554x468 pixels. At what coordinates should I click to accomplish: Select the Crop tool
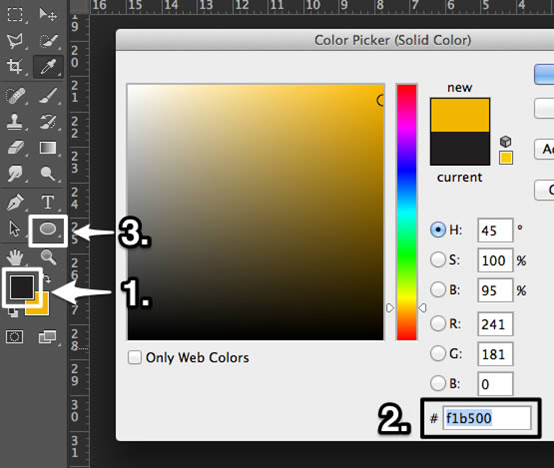(x=15, y=66)
